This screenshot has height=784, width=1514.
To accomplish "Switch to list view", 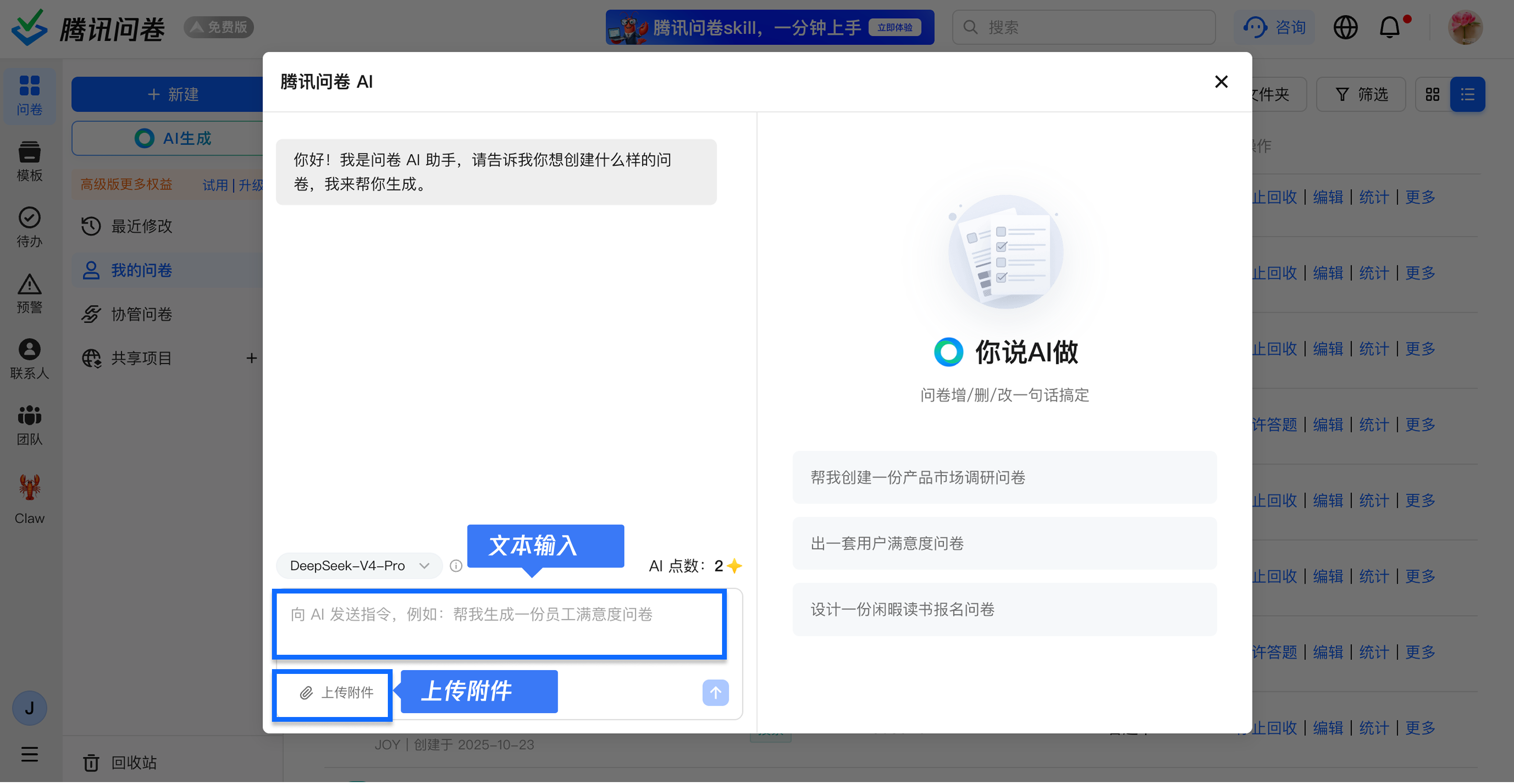I will pos(1467,94).
